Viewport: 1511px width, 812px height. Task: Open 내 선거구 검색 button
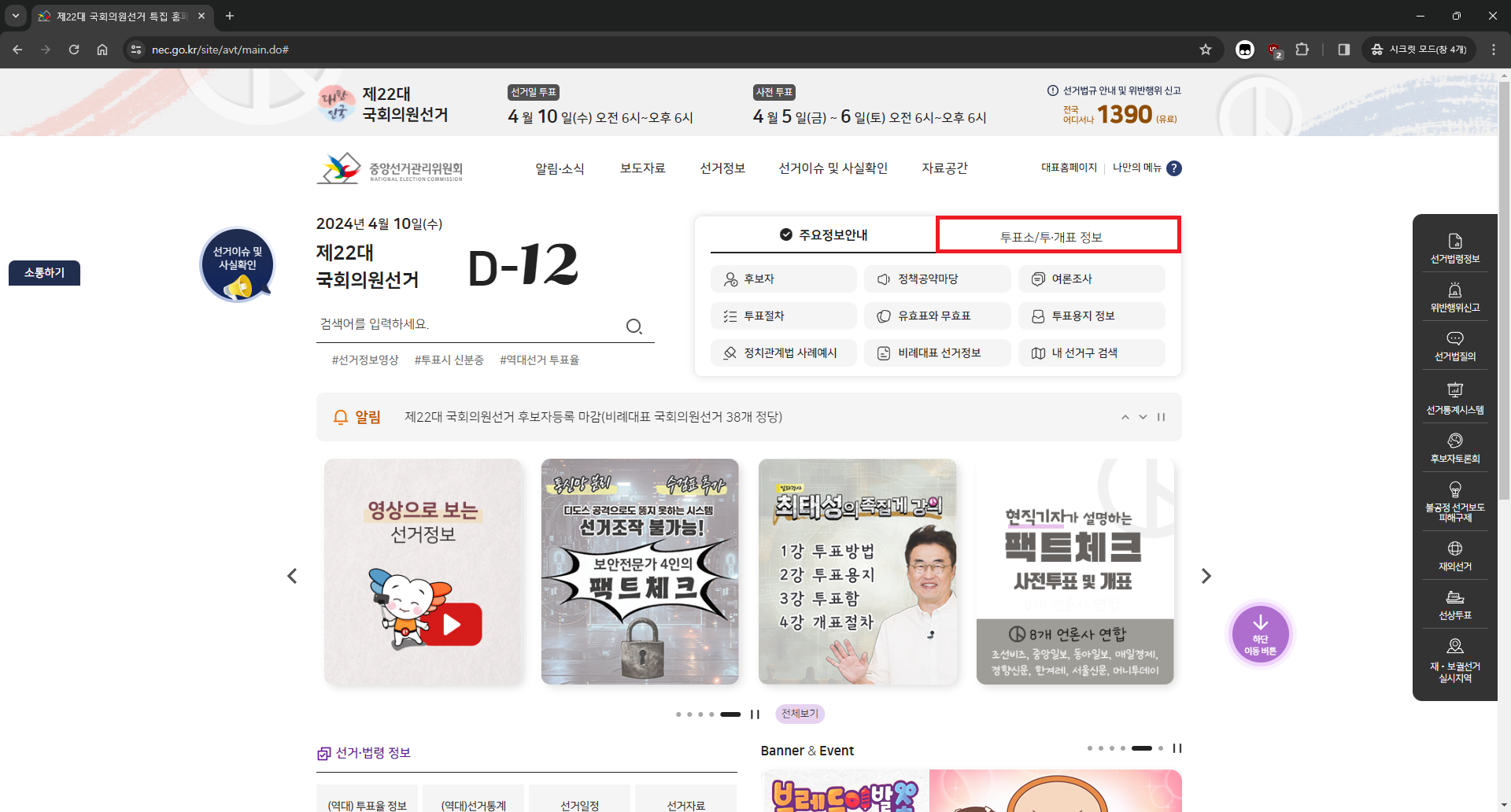(x=1092, y=353)
